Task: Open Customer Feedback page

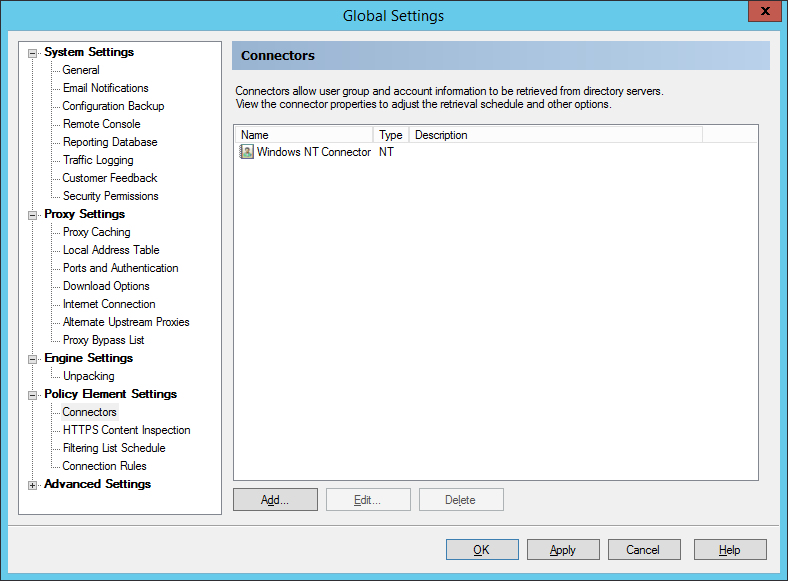Action: [110, 178]
